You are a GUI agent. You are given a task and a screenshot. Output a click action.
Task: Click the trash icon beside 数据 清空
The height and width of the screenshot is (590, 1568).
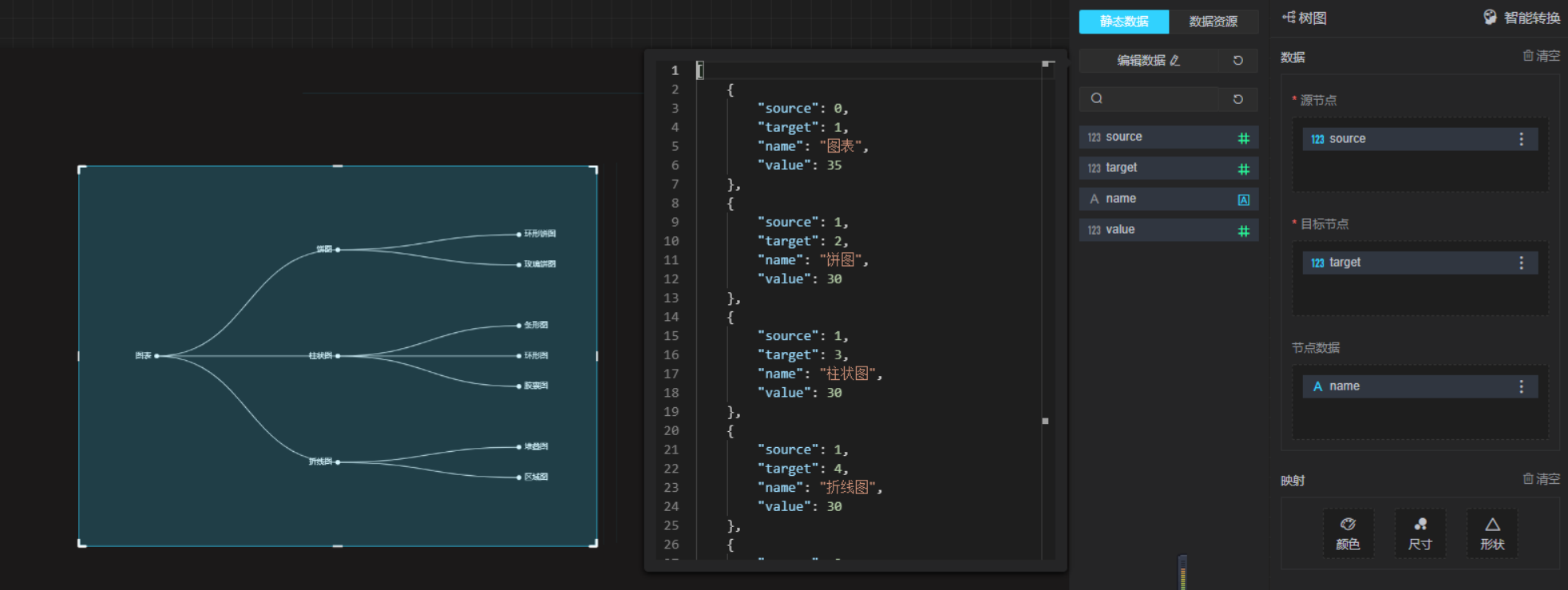(1528, 56)
